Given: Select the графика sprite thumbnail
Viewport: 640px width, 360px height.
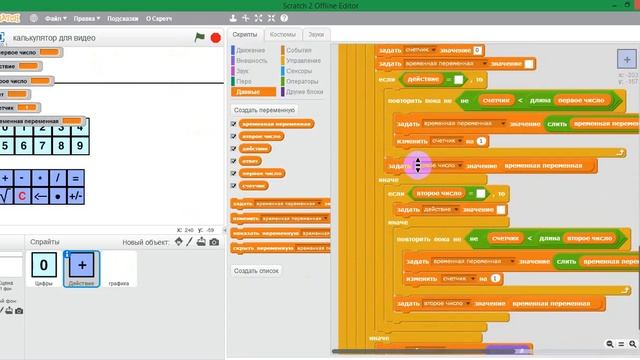Looking at the screenshot, I should (119, 269).
